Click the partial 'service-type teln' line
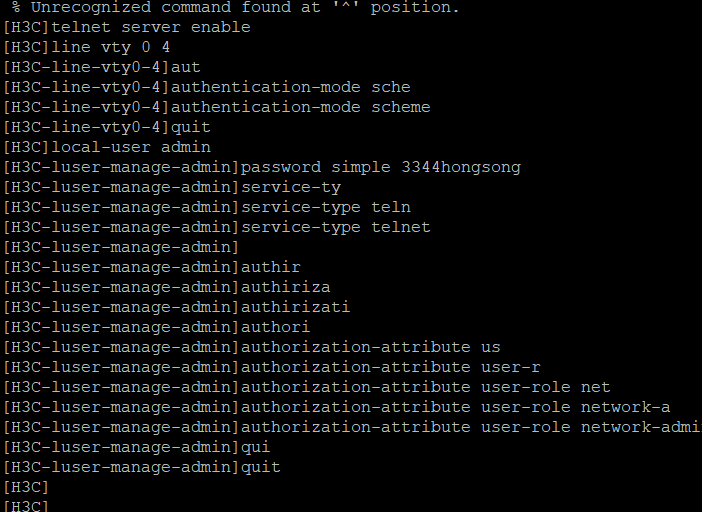 click(325, 207)
